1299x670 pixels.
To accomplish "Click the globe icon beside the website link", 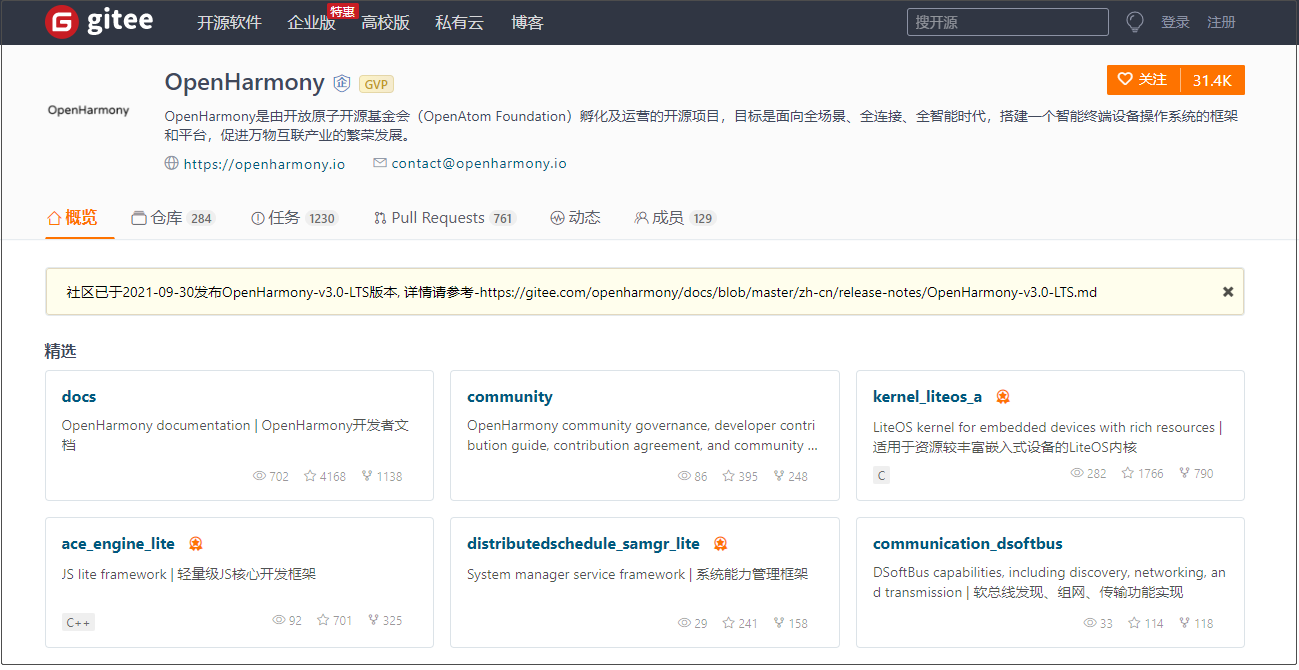I will click(171, 163).
